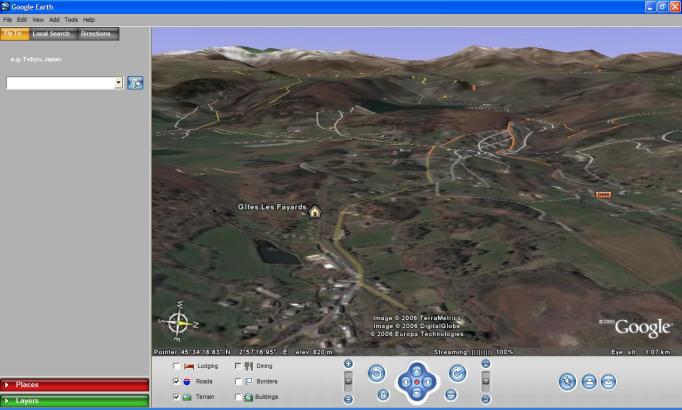This screenshot has width=682, height=410.
Task: Switch to the Local Search tab
Action: click(51, 34)
